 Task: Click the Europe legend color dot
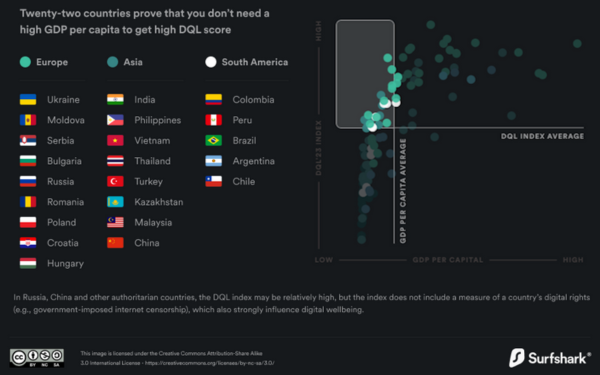click(x=25, y=62)
